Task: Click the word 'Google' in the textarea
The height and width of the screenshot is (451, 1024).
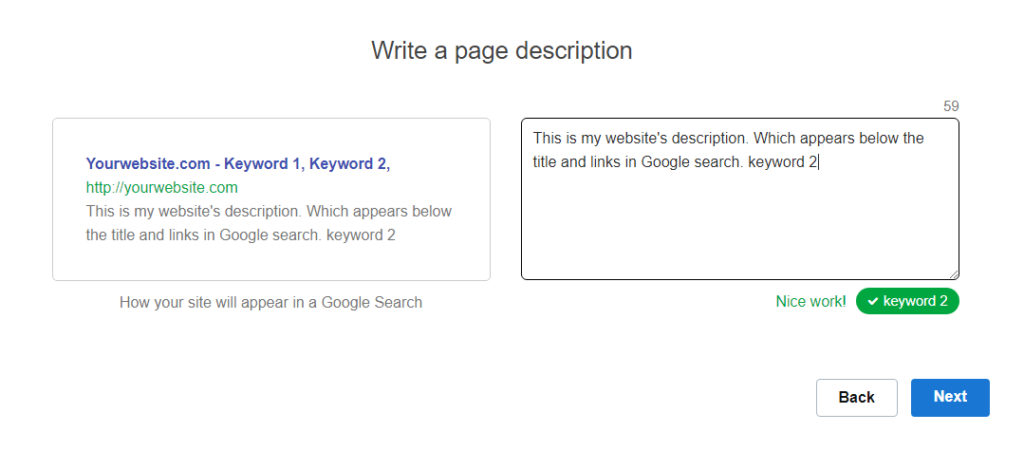Action: coord(664,161)
